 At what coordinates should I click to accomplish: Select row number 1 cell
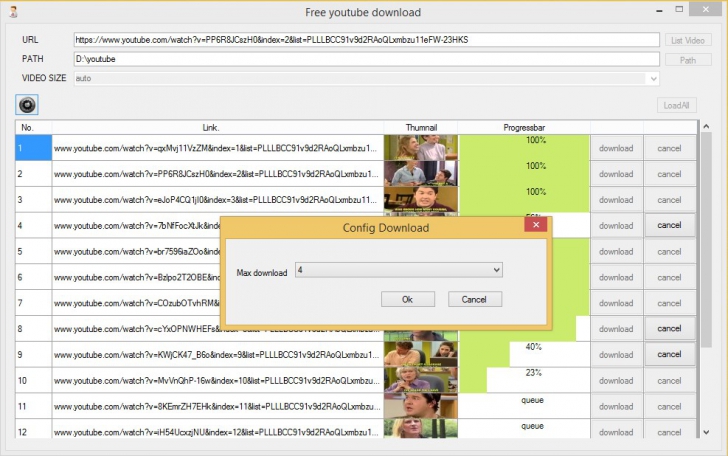tap(33, 148)
